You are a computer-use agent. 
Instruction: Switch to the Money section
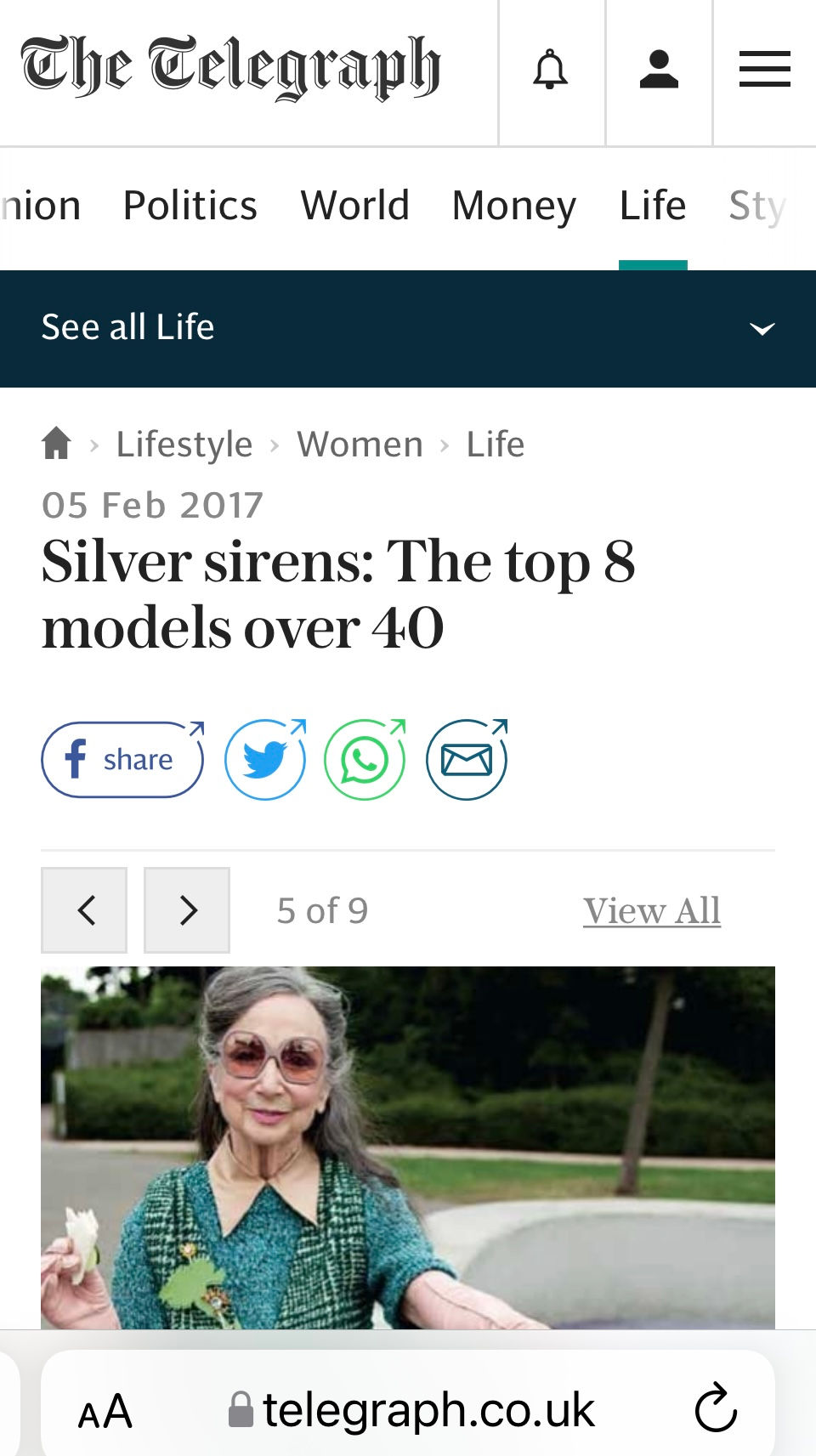tap(514, 206)
